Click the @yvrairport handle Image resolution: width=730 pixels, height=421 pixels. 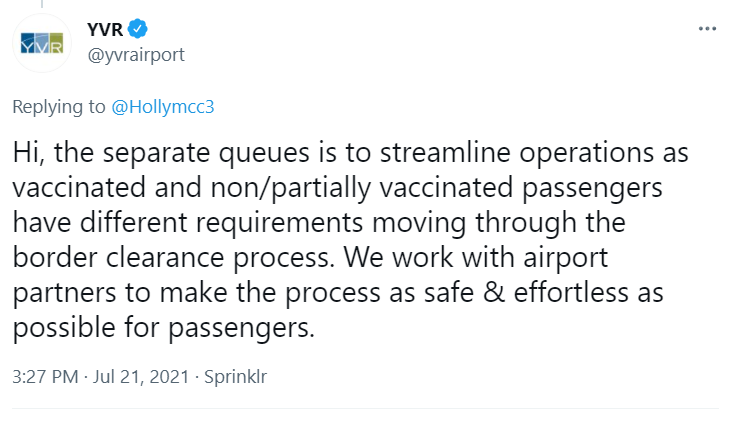[x=136, y=54]
